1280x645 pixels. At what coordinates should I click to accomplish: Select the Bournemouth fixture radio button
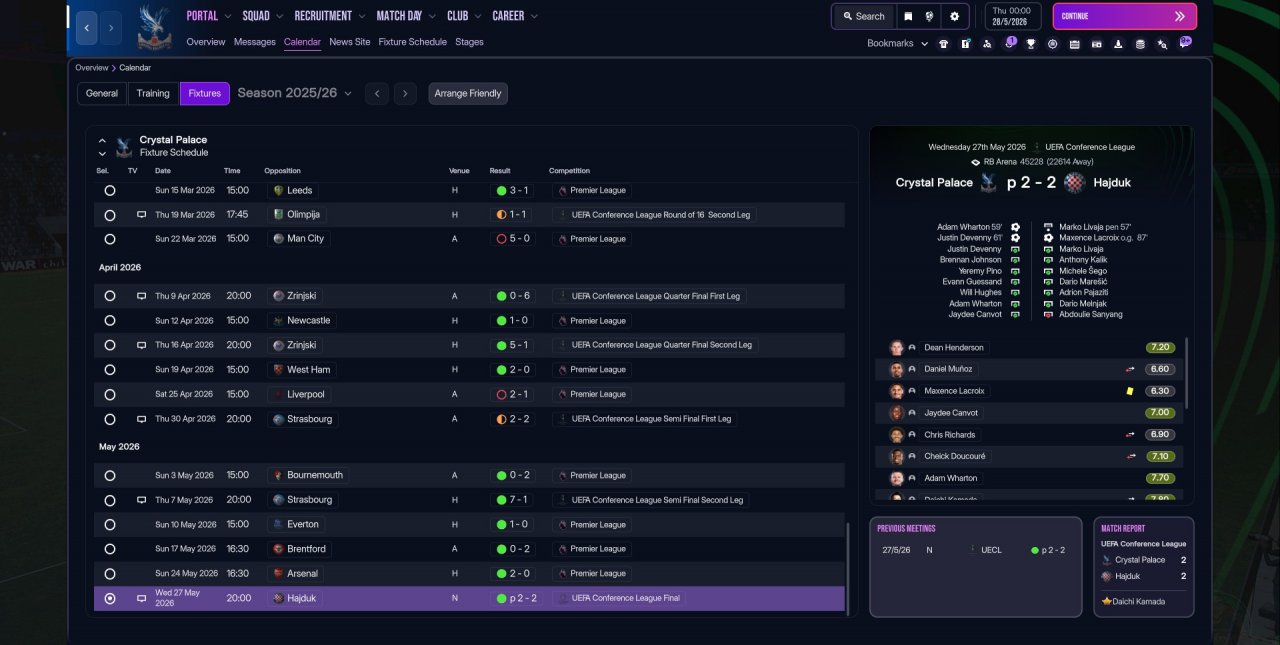(x=110, y=475)
